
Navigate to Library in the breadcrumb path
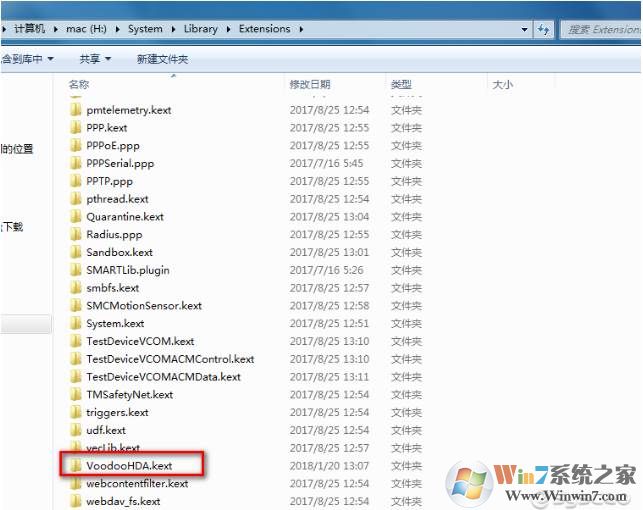click(x=200, y=29)
